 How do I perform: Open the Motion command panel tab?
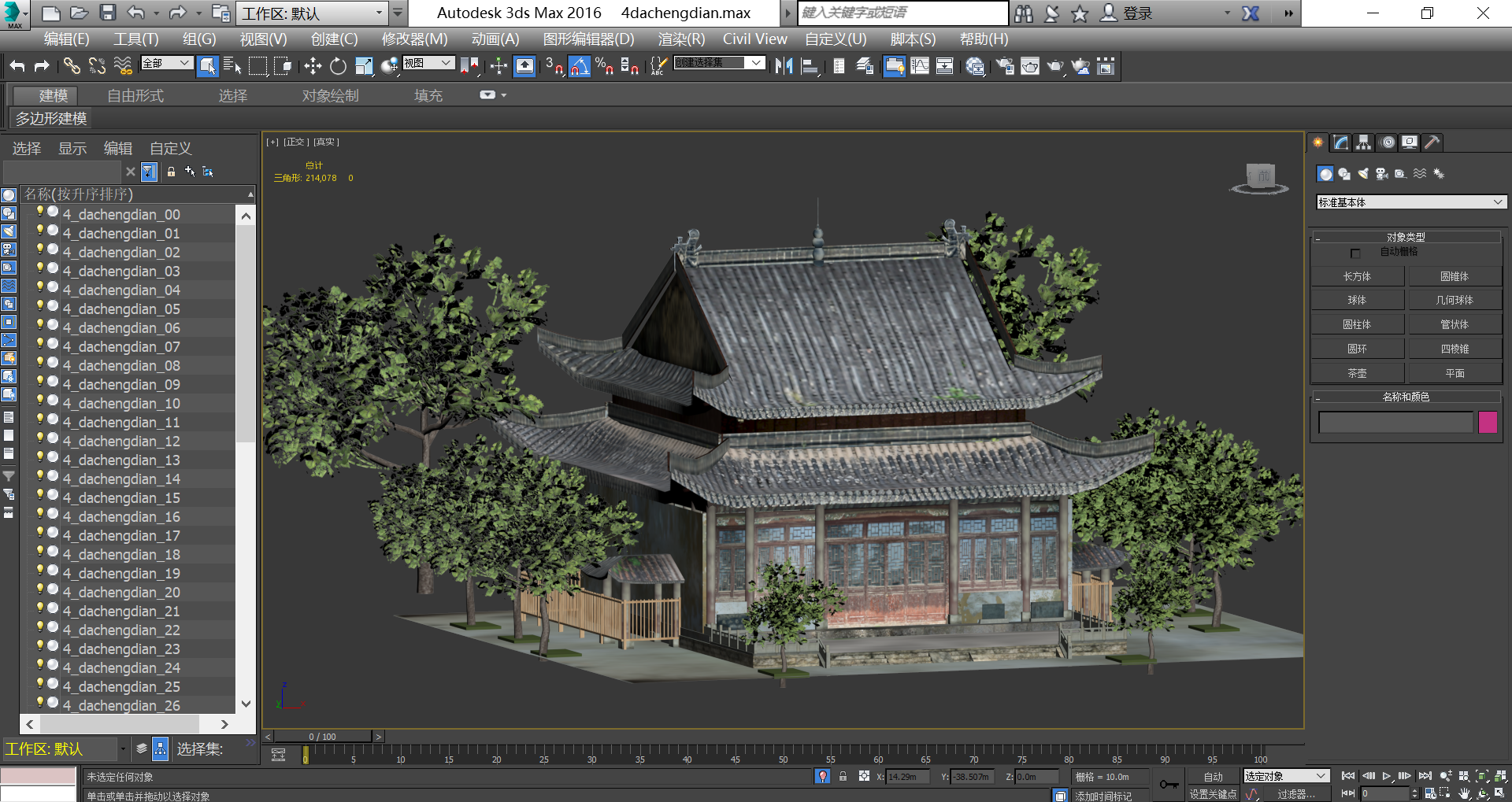coord(1387,142)
